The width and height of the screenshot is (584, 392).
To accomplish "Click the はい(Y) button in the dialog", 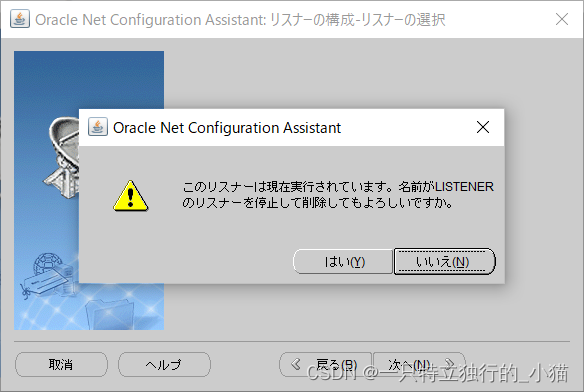I will (x=343, y=262).
